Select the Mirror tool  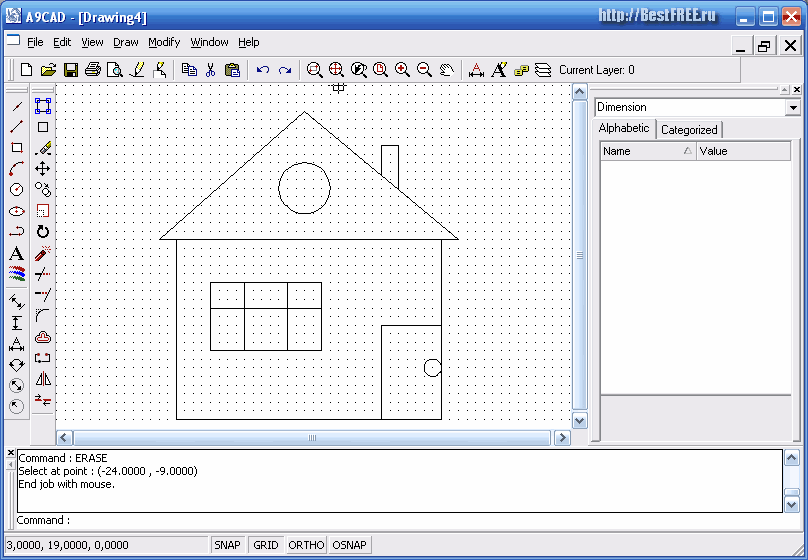pos(43,379)
